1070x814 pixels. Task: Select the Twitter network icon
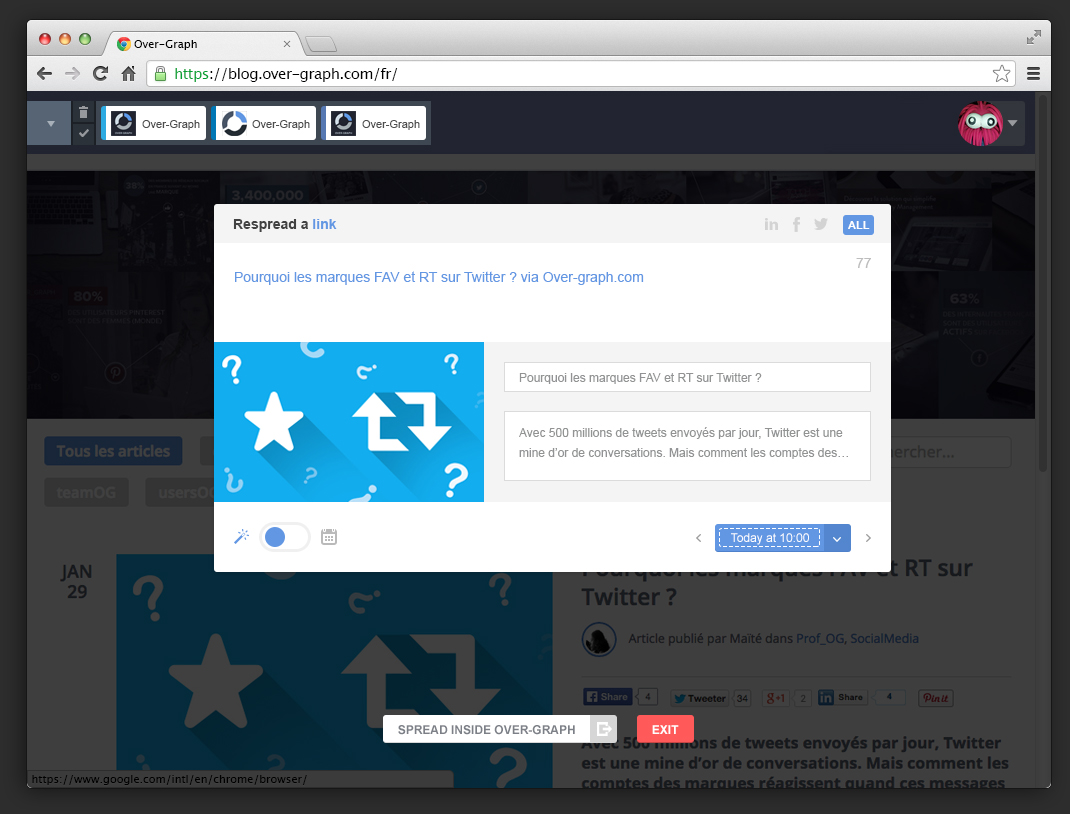(821, 225)
